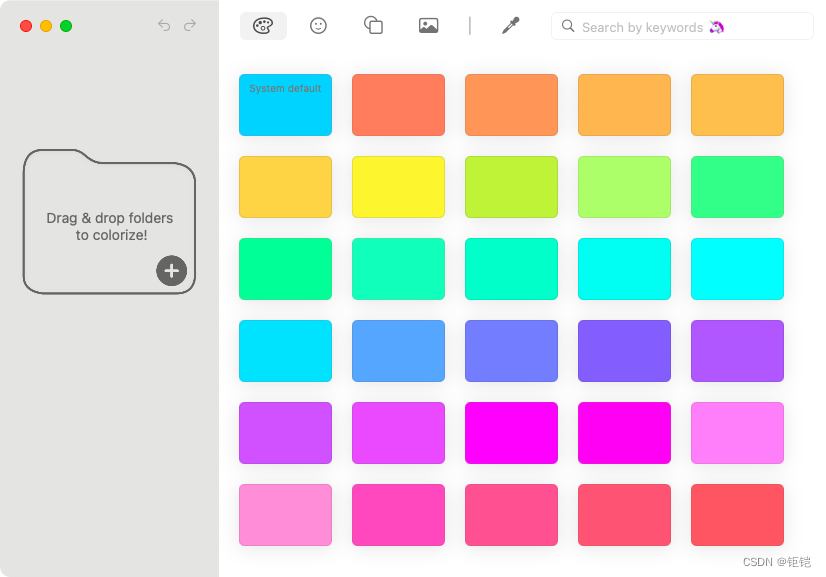Select the color palette toolbar icon

261,26
